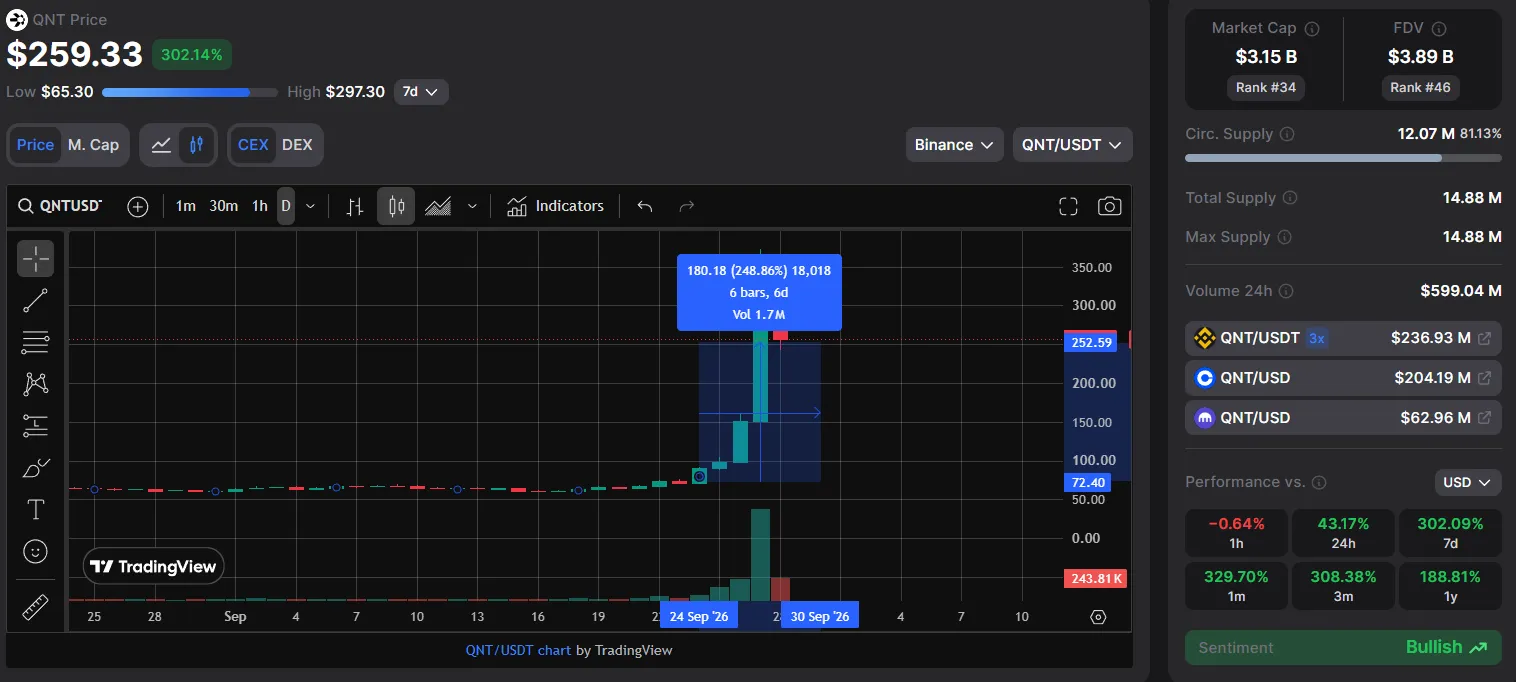This screenshot has height=682, width=1516.
Task: Select the trend line drawing tool
Action: (x=35, y=300)
